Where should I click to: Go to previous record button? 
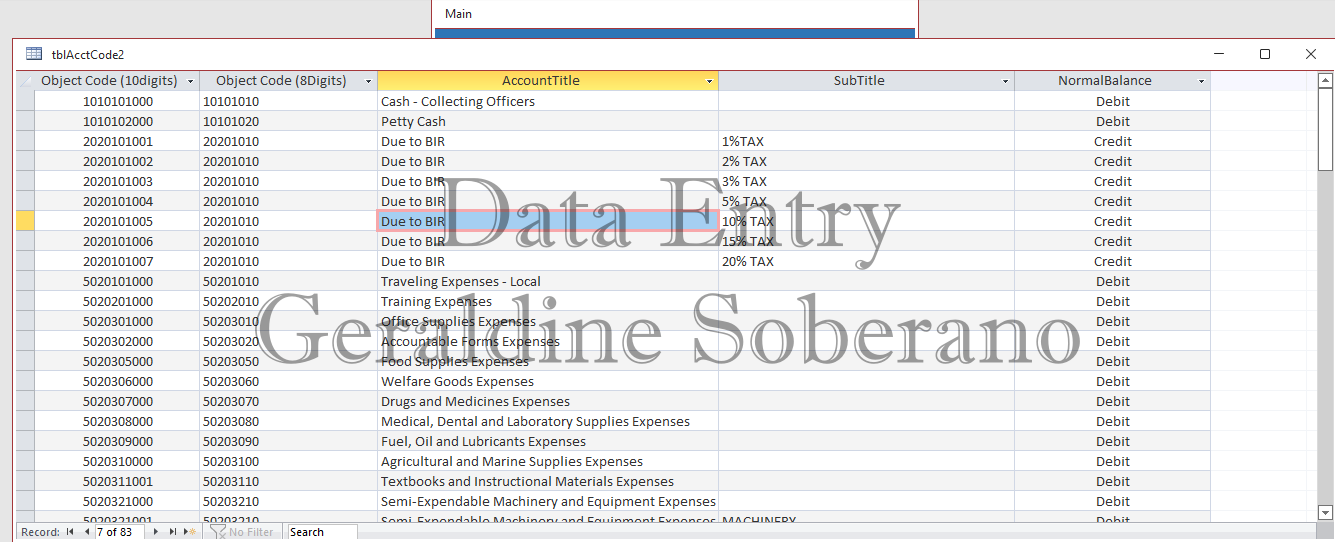[x=86, y=532]
